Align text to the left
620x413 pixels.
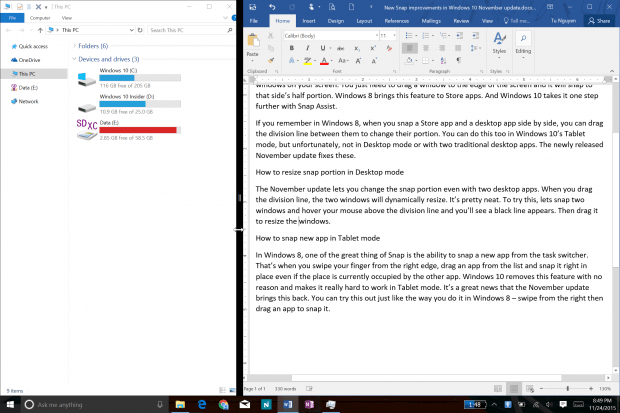tap(410, 48)
